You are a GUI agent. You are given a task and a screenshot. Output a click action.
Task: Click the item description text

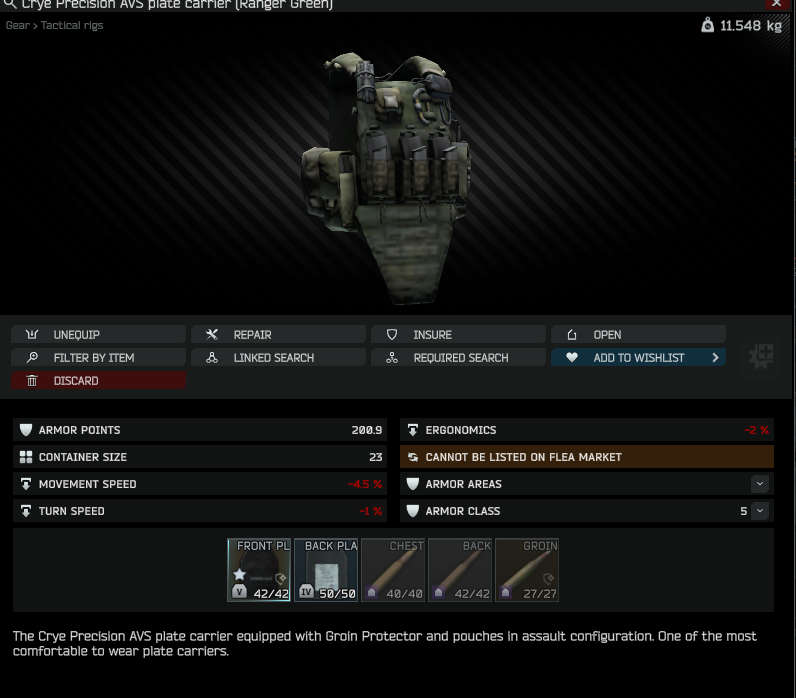(384, 643)
